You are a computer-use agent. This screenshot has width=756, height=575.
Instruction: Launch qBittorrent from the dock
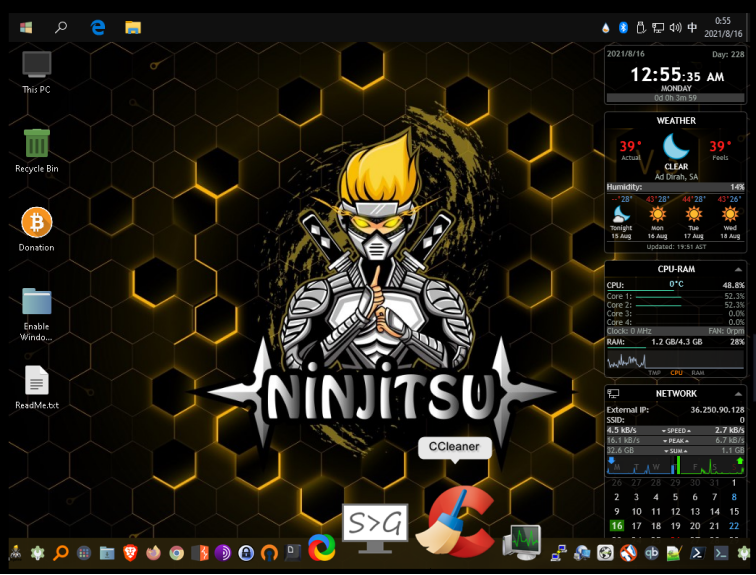click(651, 553)
